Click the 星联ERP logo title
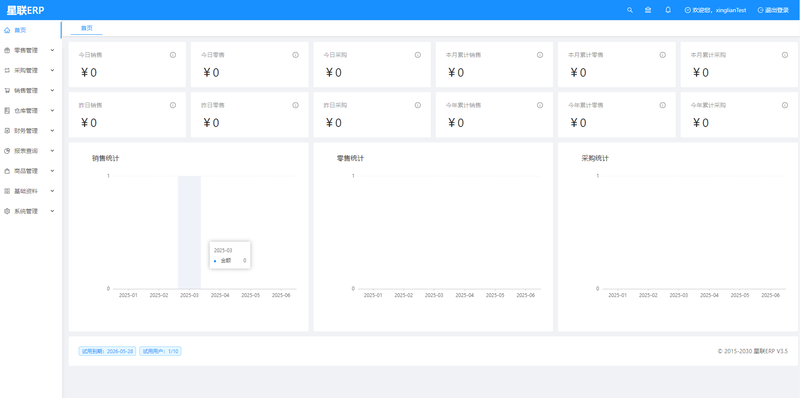This screenshot has height=398, width=800. click(26, 10)
